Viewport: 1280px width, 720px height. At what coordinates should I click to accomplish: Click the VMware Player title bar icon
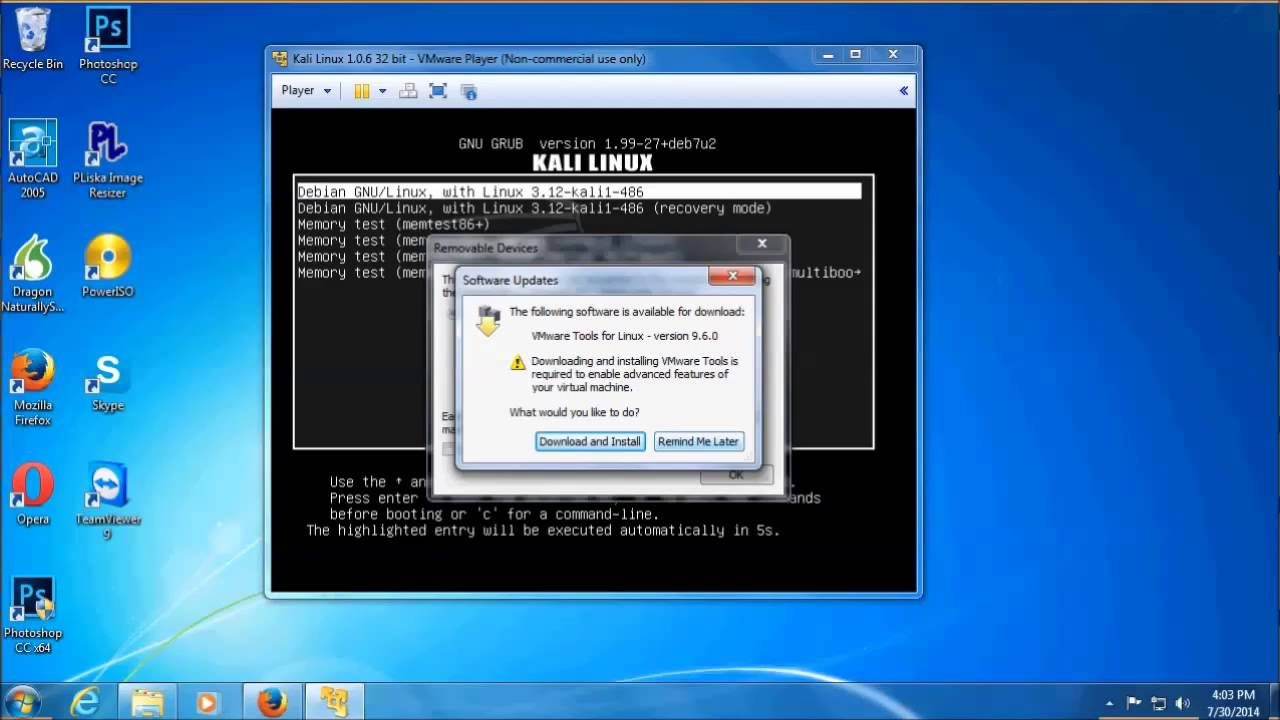click(280, 58)
